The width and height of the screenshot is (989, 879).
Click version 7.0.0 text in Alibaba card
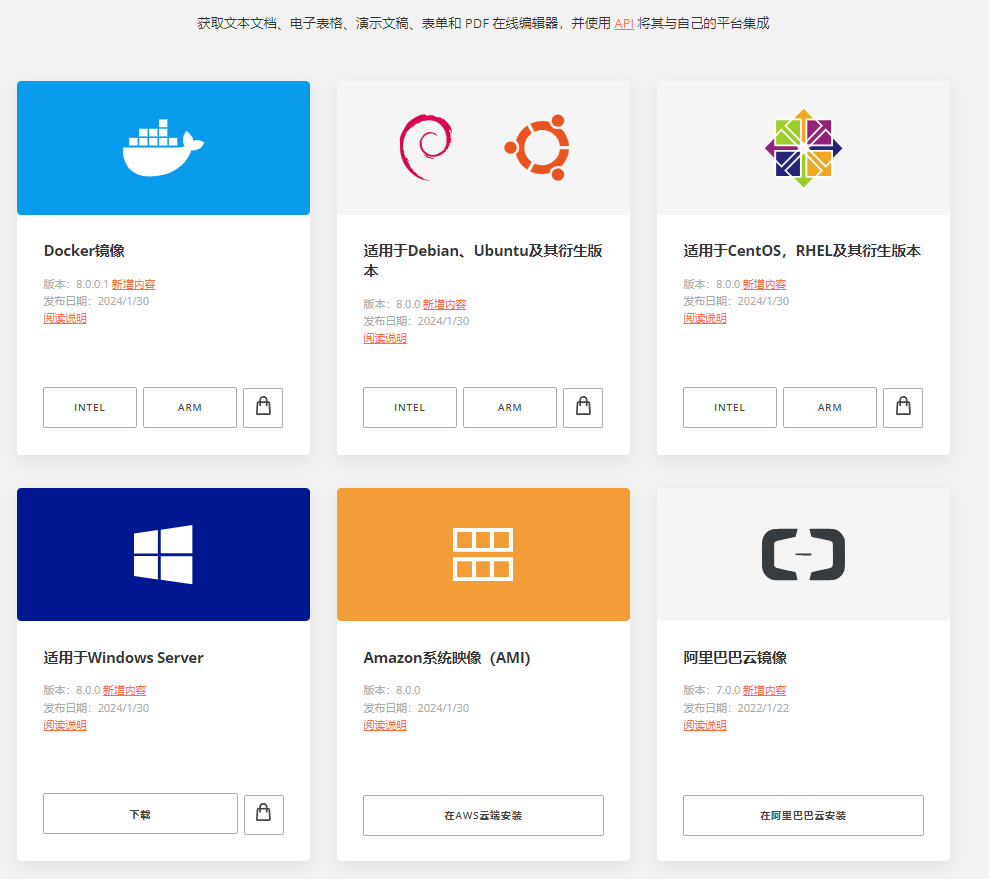pyautogui.click(x=728, y=690)
